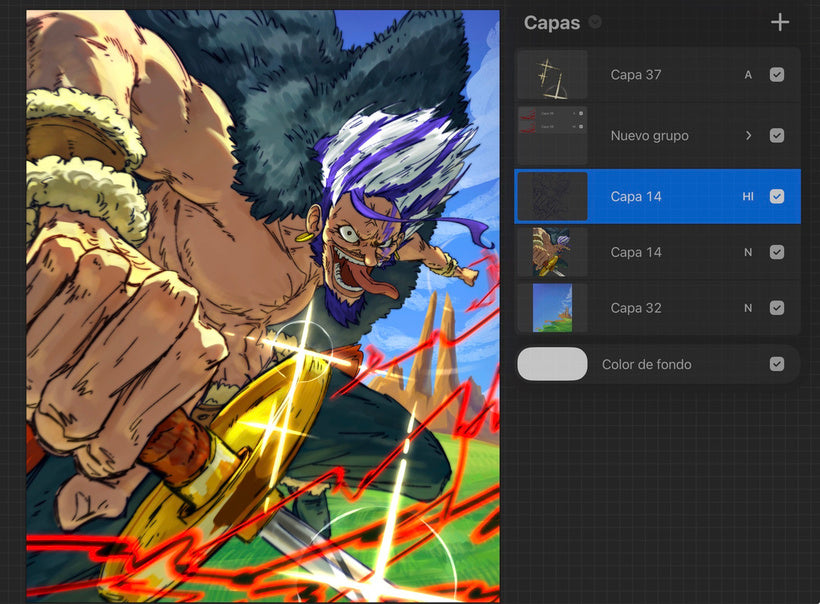Select the Capa 32 sky thumbnail

pyautogui.click(x=552, y=308)
